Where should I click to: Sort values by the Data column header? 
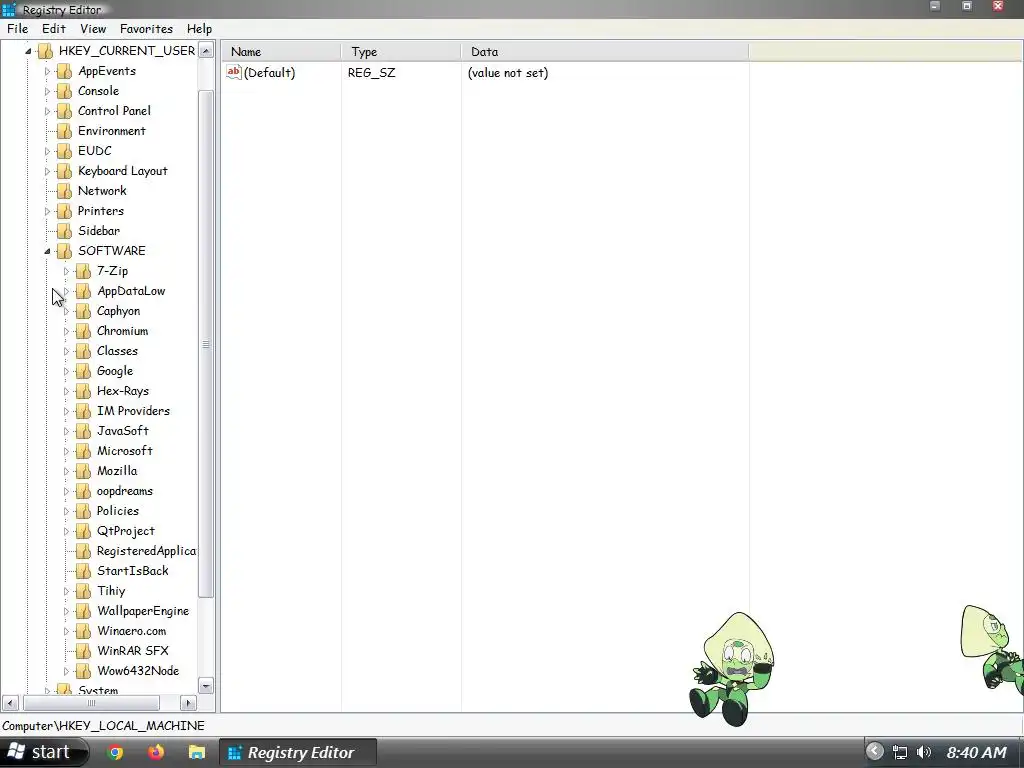[x=605, y=52]
